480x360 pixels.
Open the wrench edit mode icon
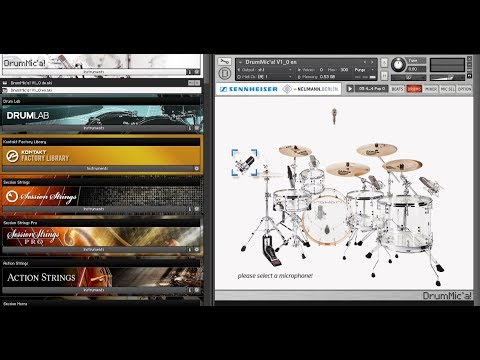point(224,62)
